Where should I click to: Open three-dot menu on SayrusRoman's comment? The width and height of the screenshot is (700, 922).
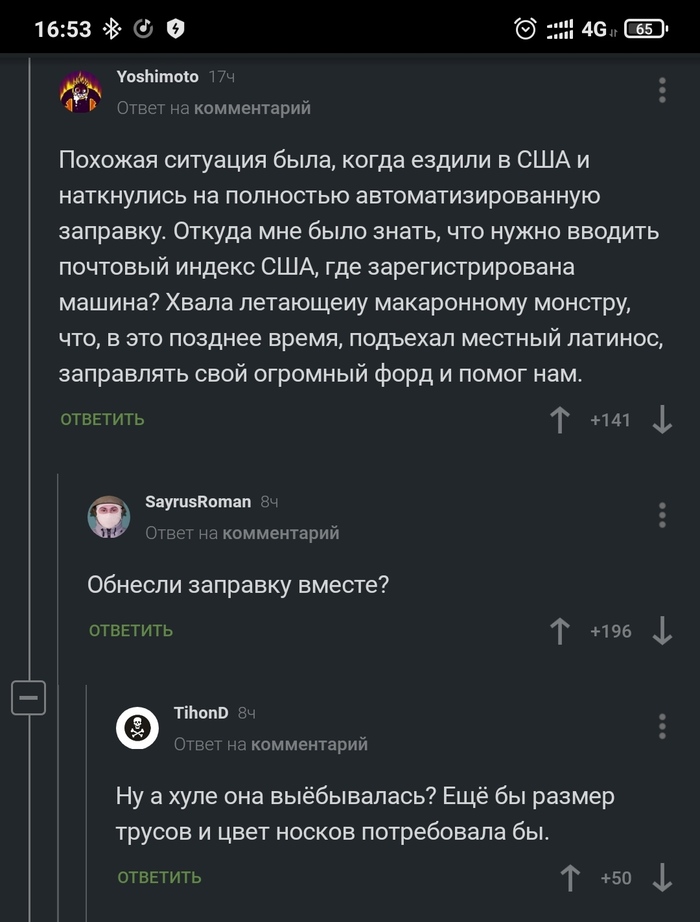point(661,515)
